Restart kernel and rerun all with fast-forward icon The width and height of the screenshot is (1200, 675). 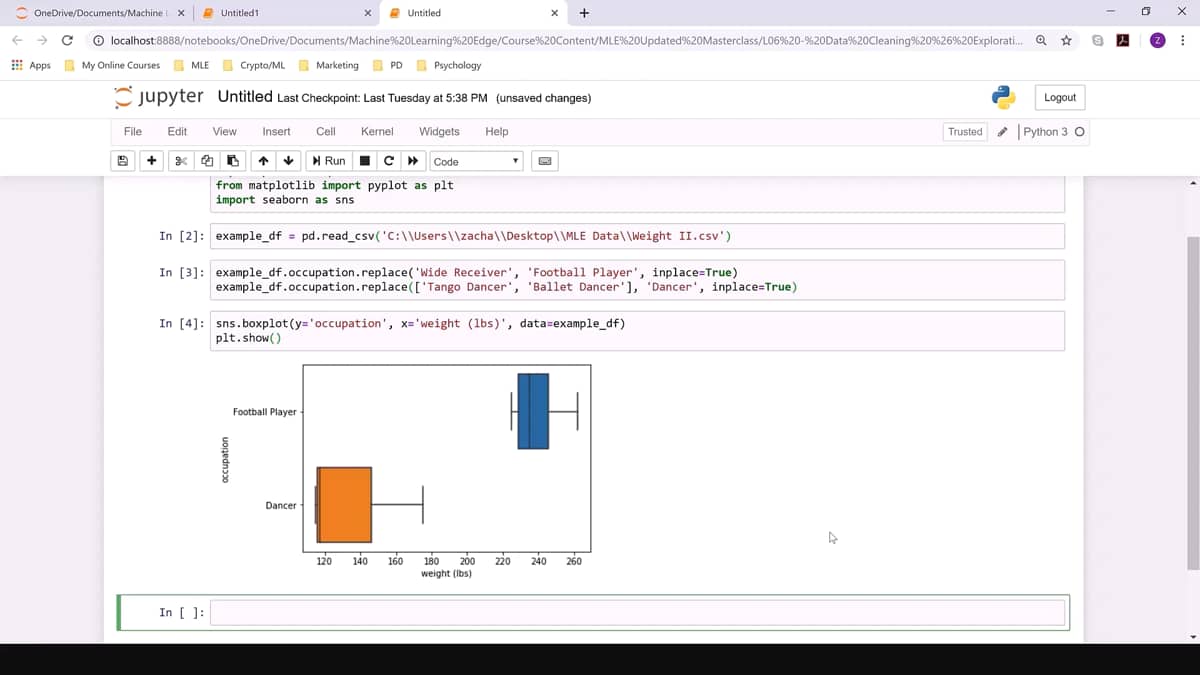[412, 161]
